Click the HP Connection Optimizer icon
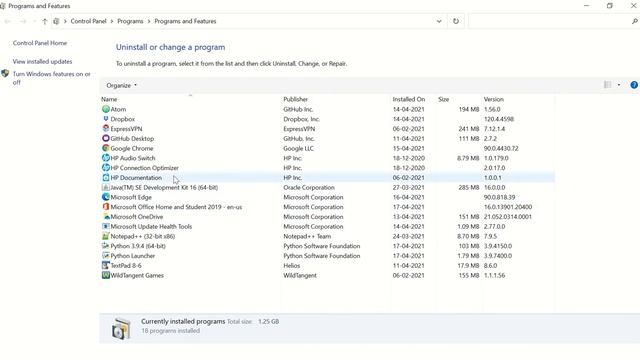Image resolution: width=640 pixels, height=360 pixels. (106, 168)
